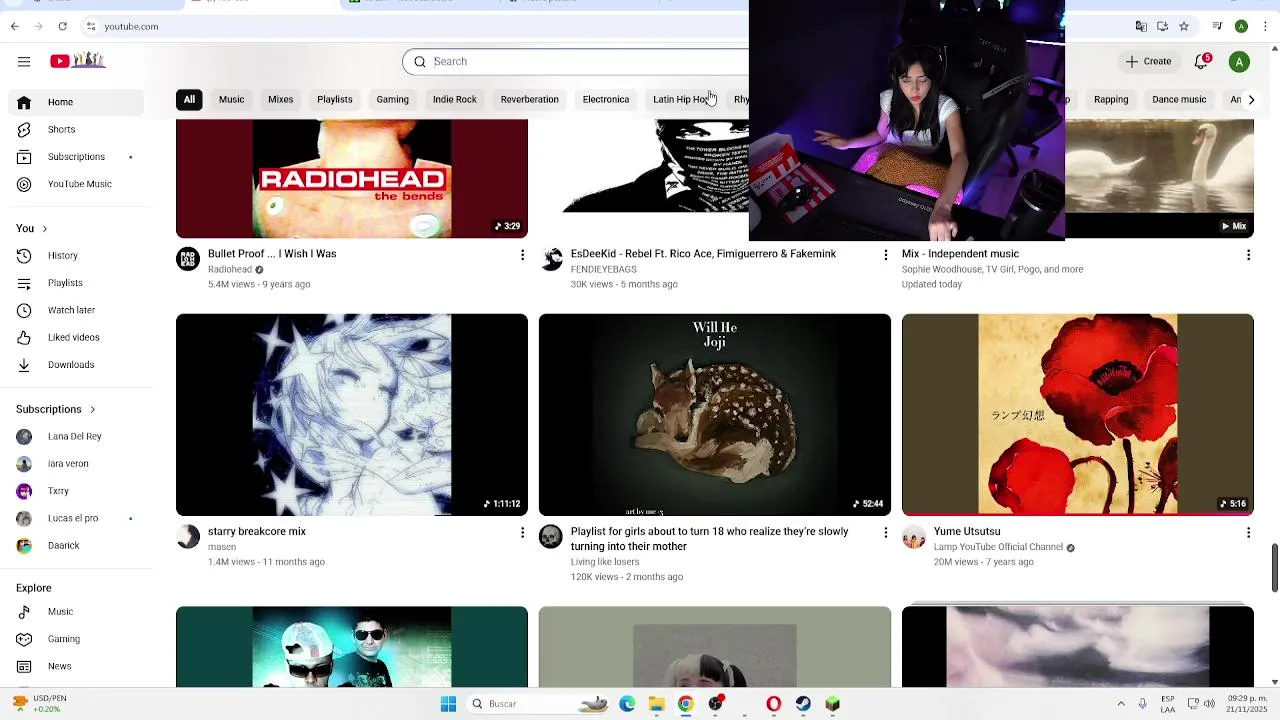Viewport: 1280px width, 720px height.
Task: Select the Rapping filter chip
Action: tap(1111, 99)
